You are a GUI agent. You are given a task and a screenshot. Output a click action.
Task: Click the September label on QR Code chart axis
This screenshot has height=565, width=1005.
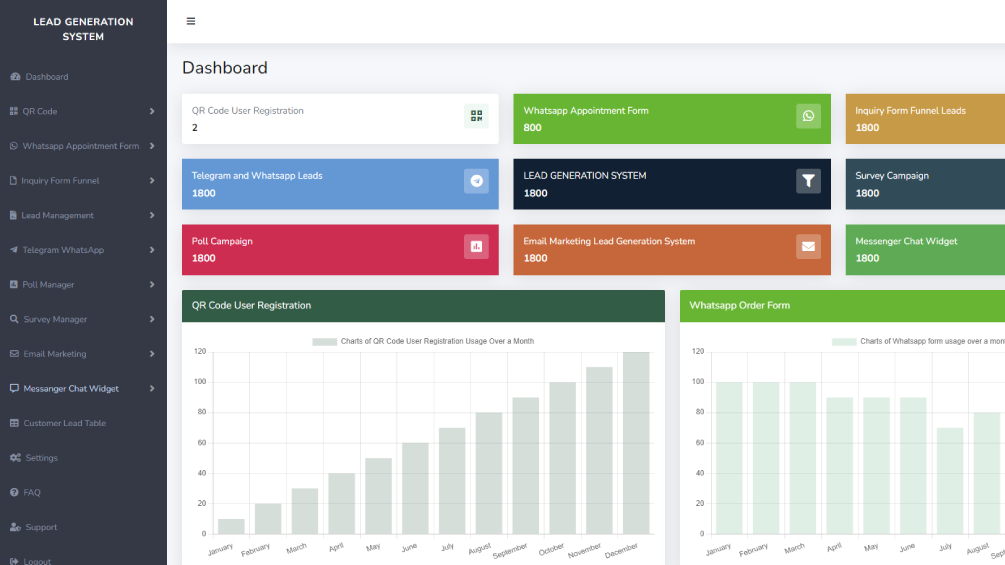pyautogui.click(x=511, y=551)
